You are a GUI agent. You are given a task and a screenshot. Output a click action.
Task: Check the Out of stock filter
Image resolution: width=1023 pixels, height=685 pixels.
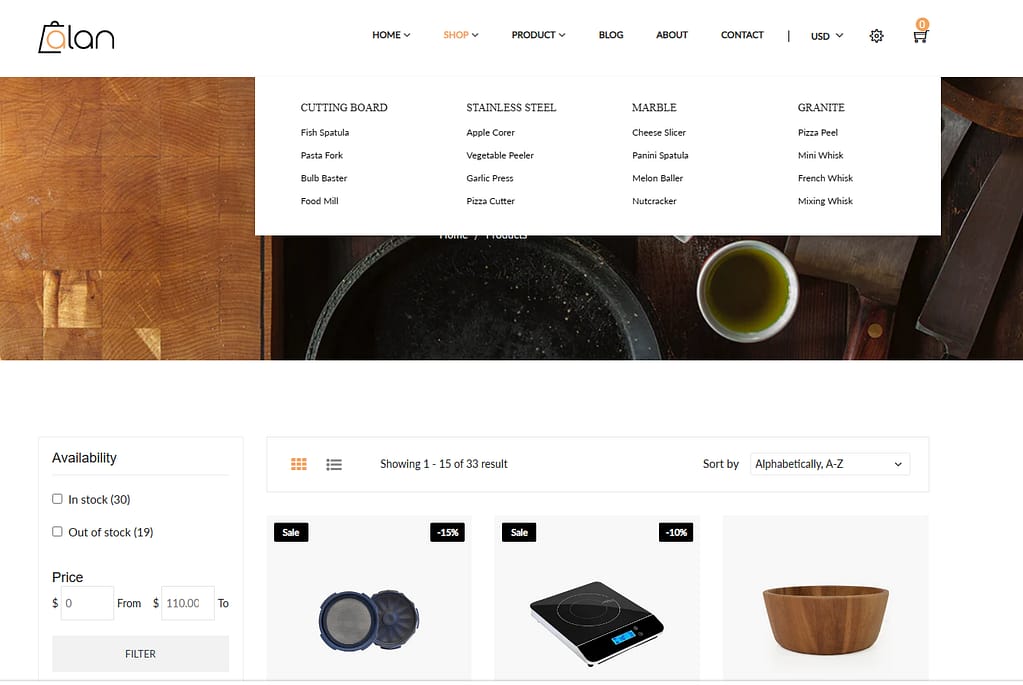pos(57,532)
